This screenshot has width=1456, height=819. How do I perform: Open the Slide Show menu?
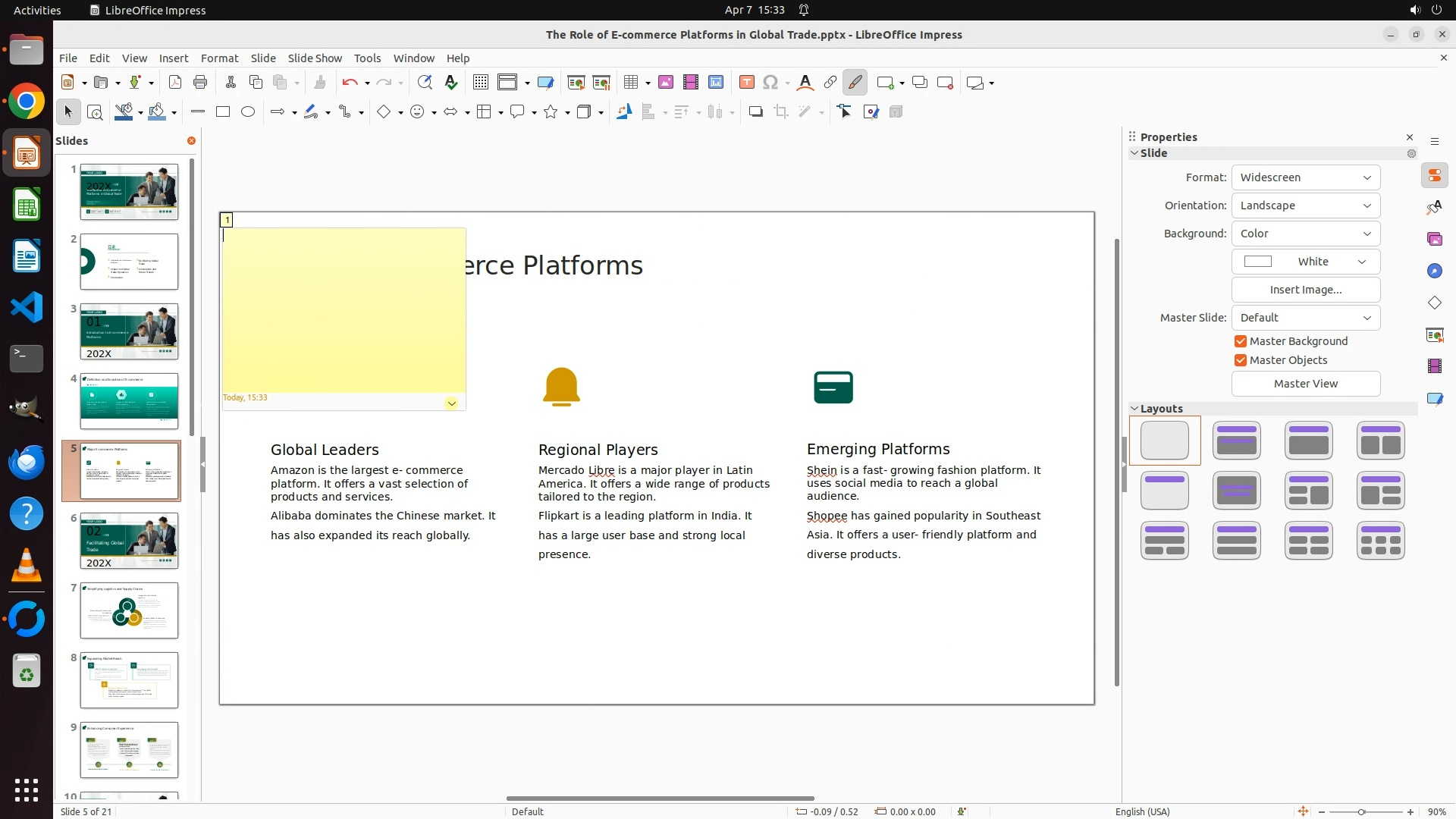[x=315, y=58]
